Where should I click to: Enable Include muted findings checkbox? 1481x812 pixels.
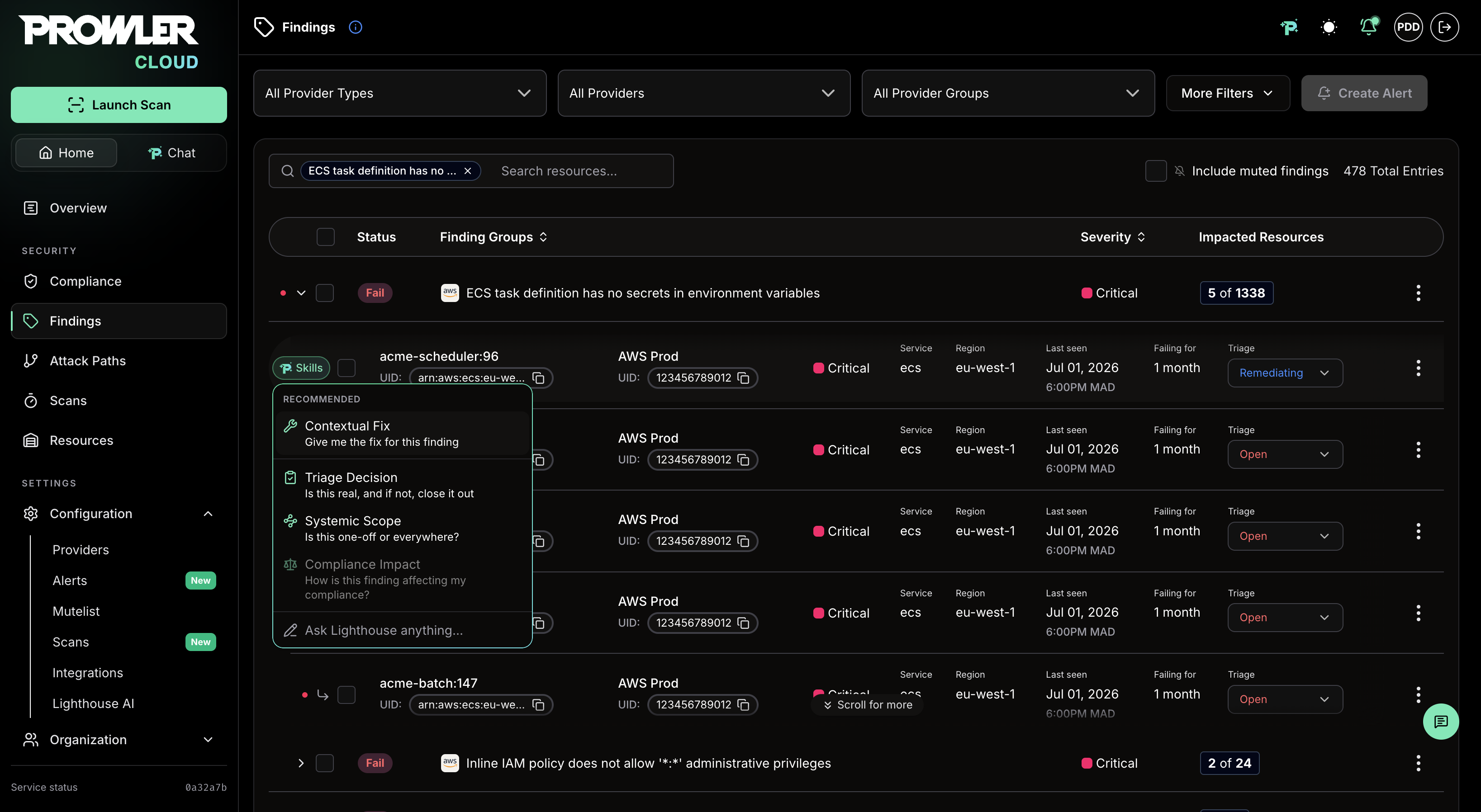coord(1156,171)
